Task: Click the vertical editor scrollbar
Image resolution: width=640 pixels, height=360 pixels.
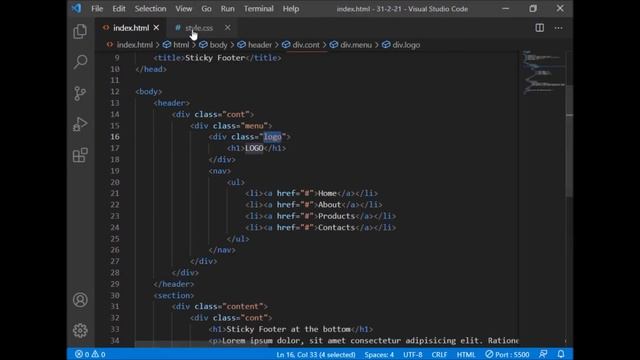Action: (569, 142)
